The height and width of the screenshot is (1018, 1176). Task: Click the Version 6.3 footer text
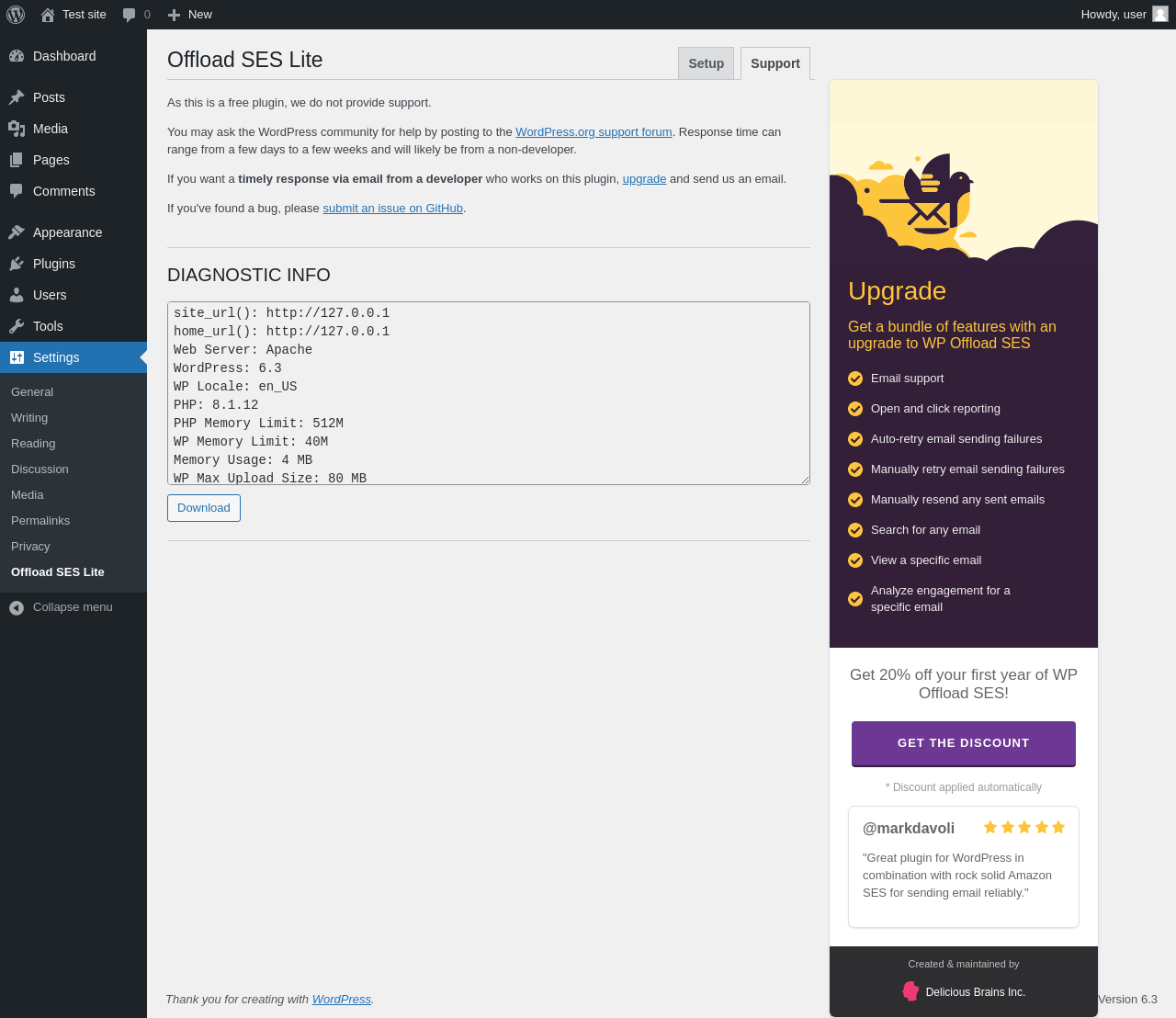click(x=1127, y=1000)
